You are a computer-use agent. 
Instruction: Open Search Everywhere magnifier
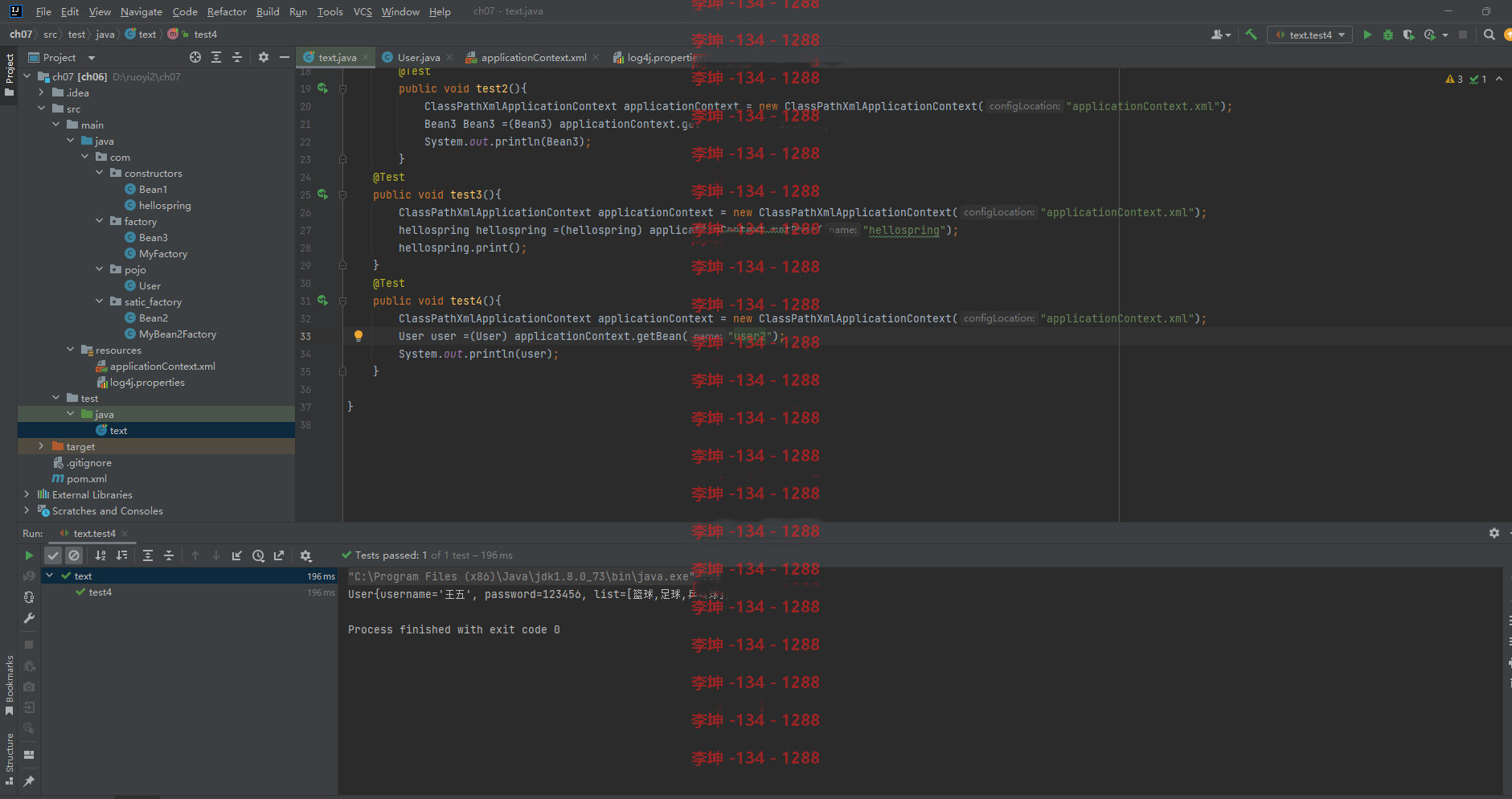coord(1489,35)
